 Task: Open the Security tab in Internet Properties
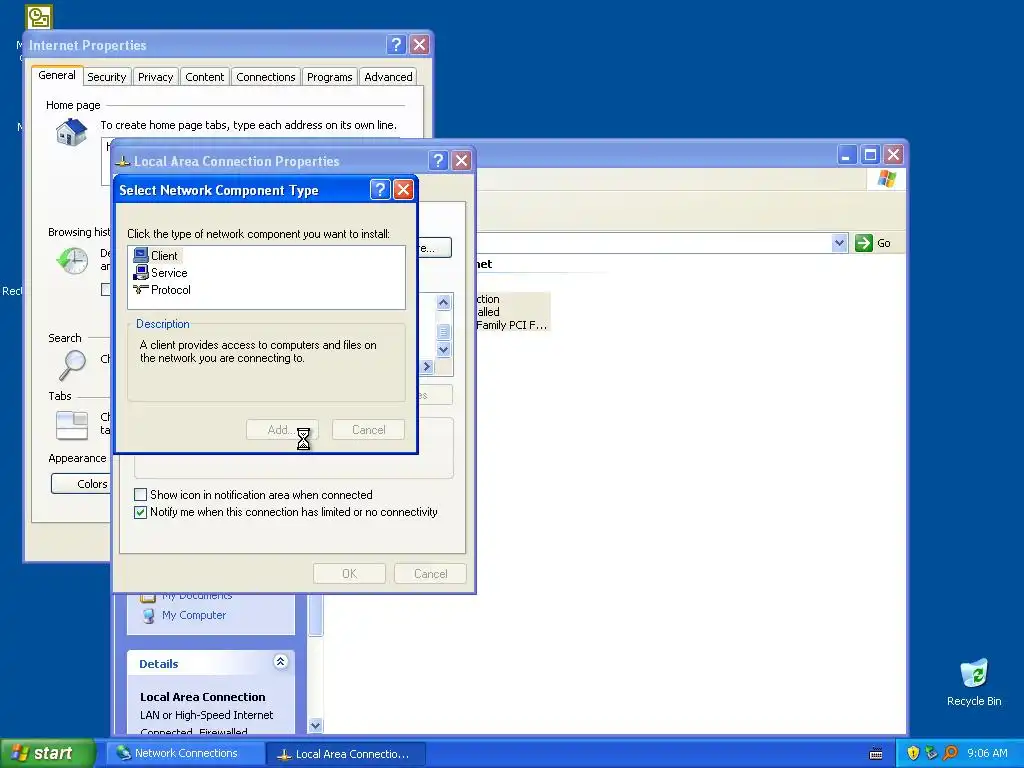(106, 77)
